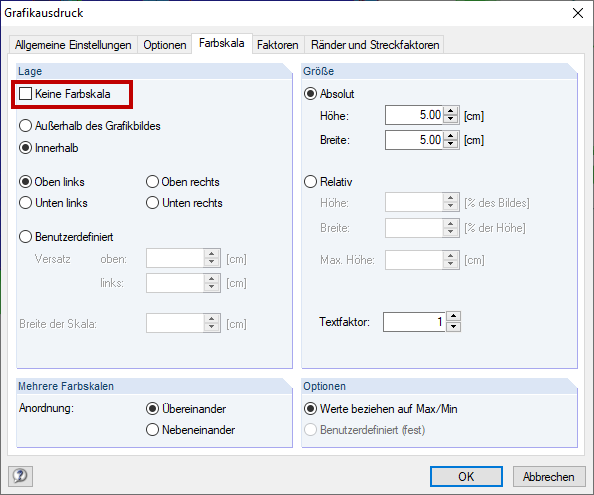The height and width of the screenshot is (495, 594).
Task: Decrease Textfaktor with down spinner arrow
Action: tap(453, 326)
